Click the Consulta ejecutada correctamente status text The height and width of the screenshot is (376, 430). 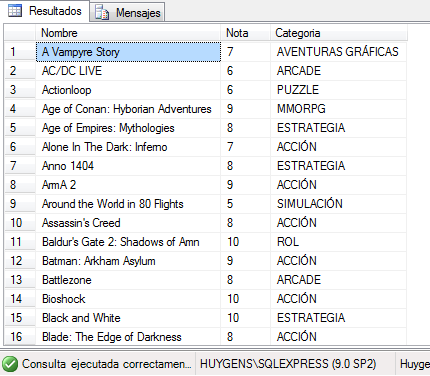point(107,364)
